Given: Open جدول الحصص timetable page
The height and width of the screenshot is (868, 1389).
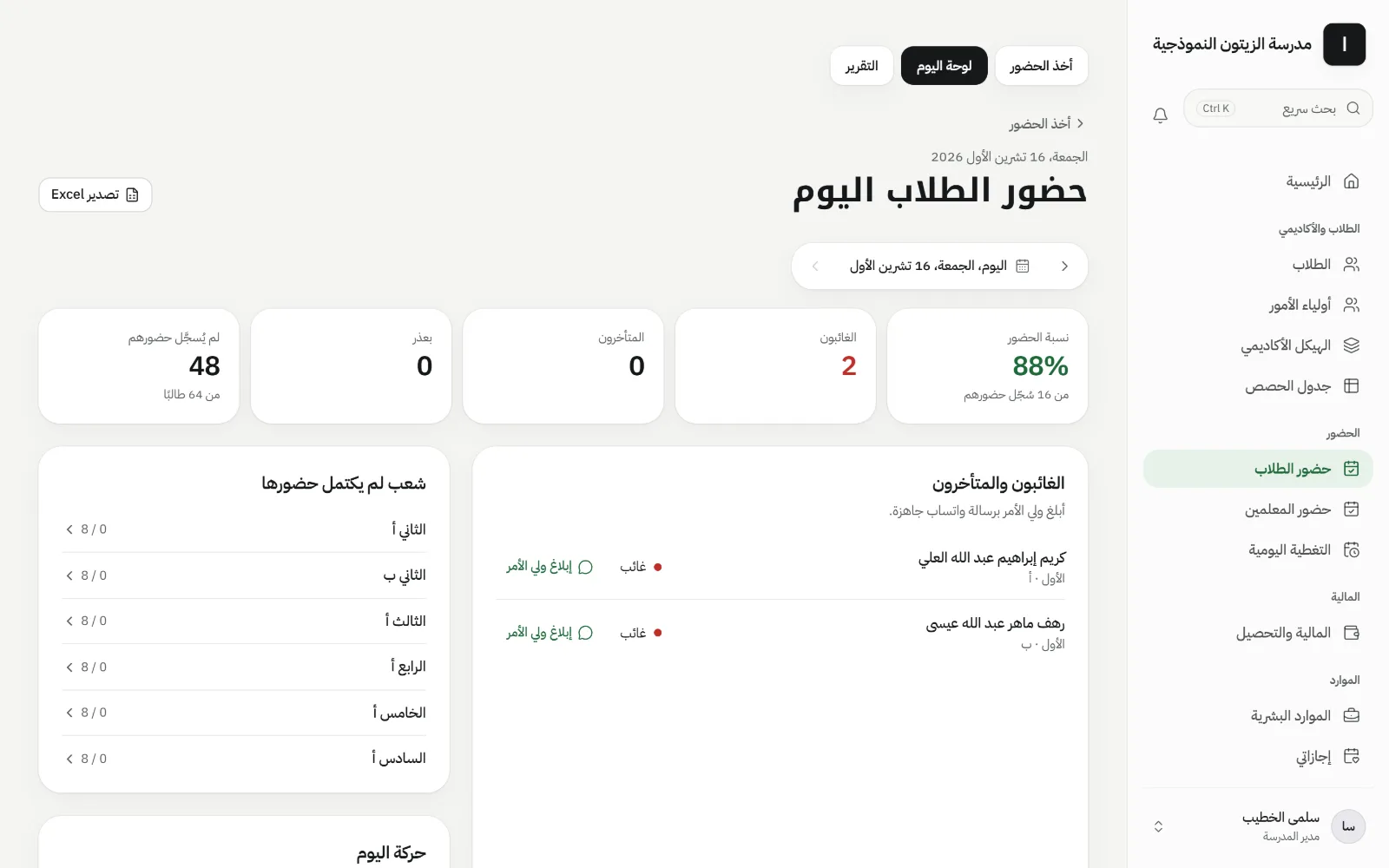Looking at the screenshot, I should point(1258,386).
